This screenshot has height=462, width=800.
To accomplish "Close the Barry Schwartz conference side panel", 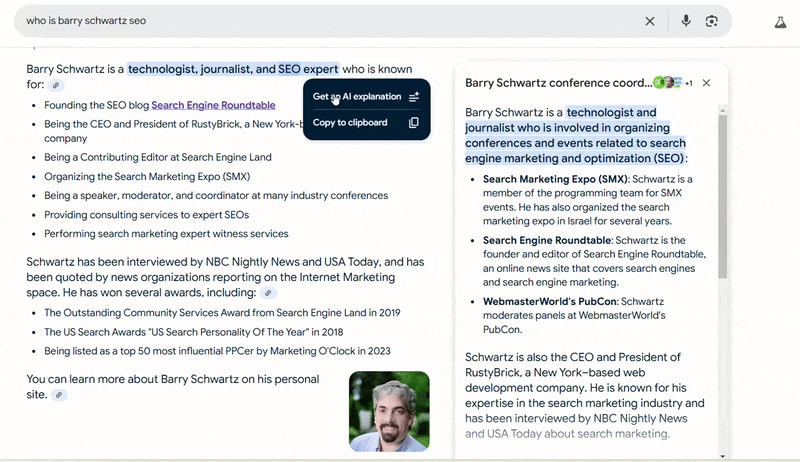I will pyautogui.click(x=706, y=83).
